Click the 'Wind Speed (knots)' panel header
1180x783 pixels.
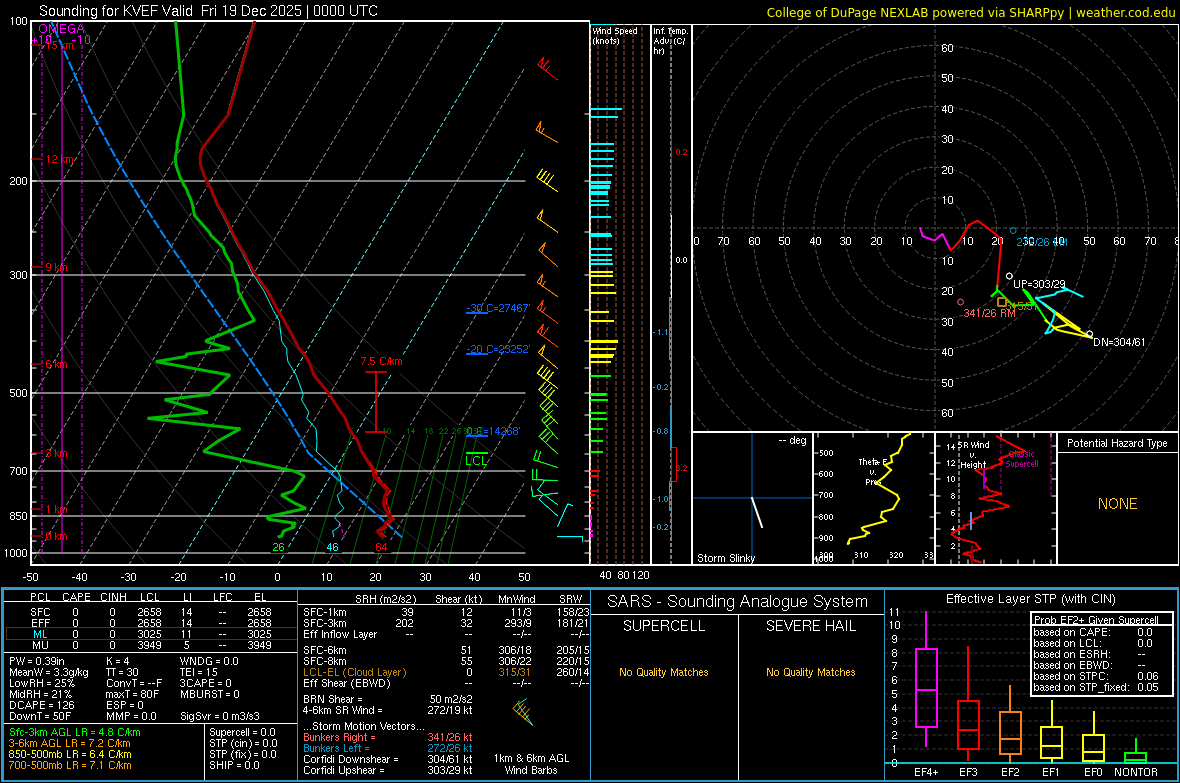(615, 35)
